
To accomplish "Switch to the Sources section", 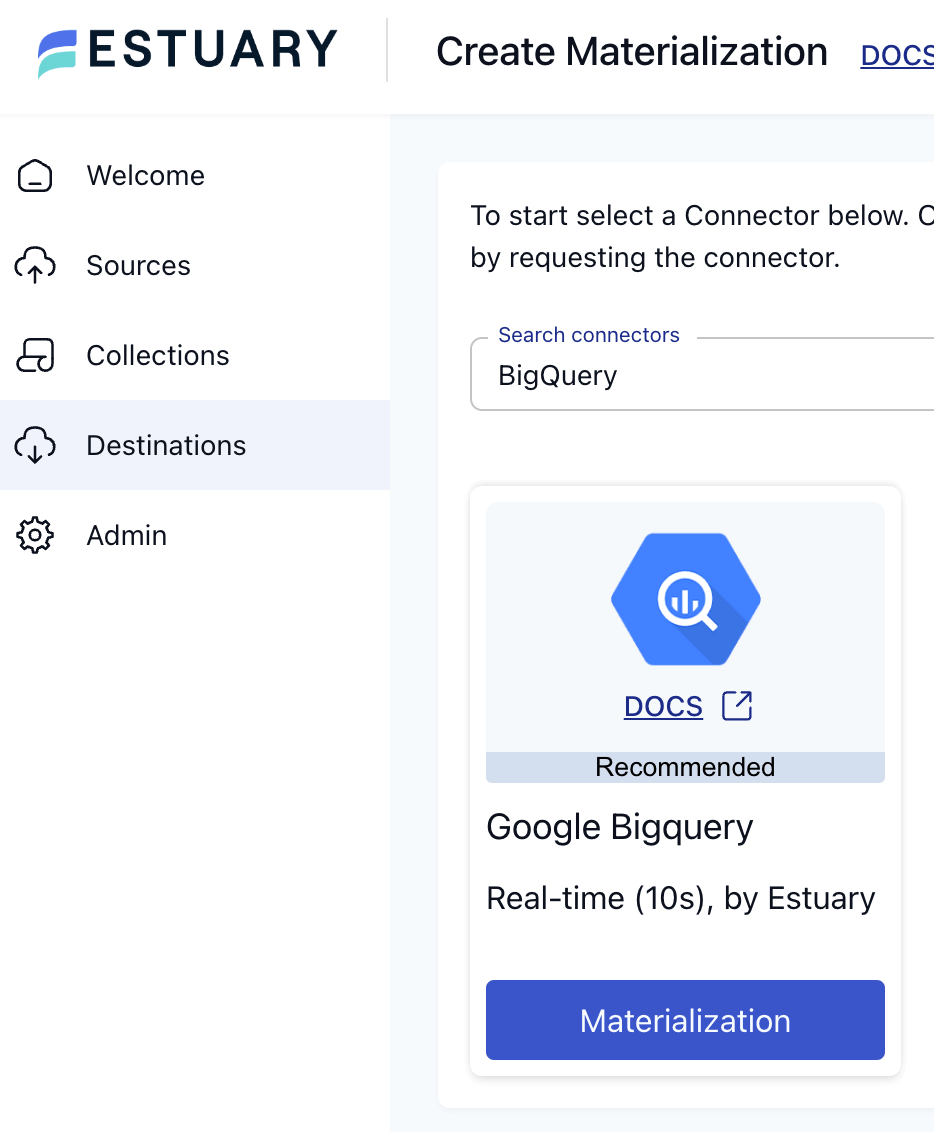I will [x=139, y=265].
